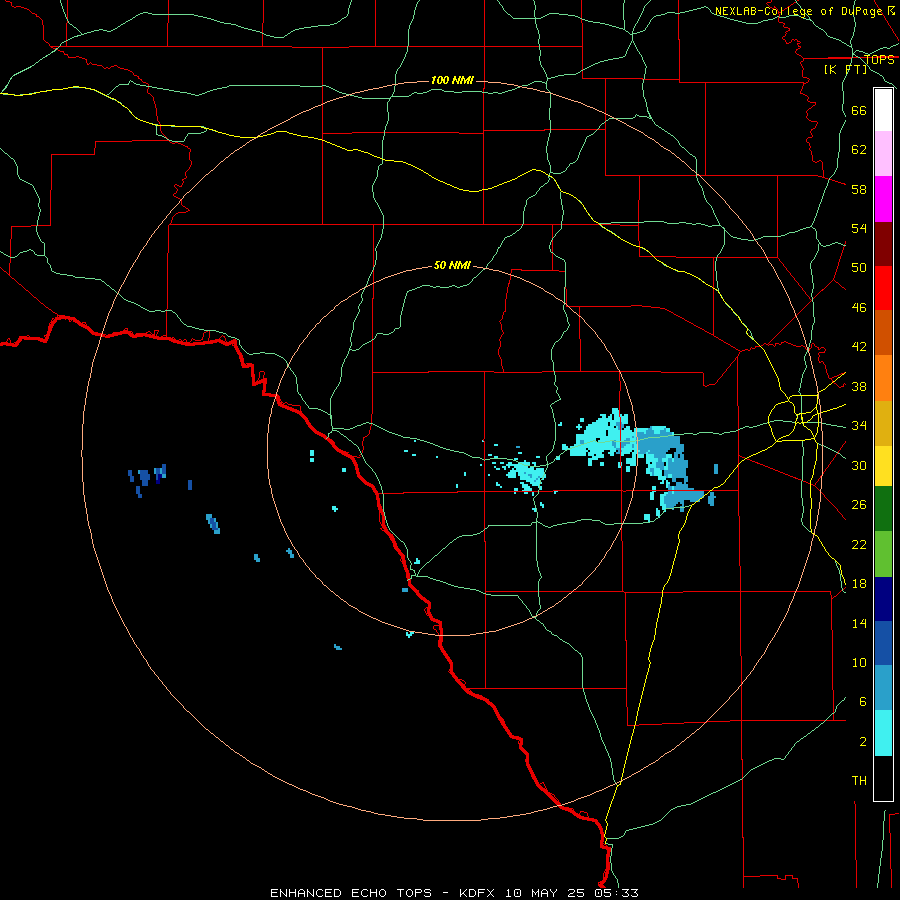Select the white legend swatch

click(883, 110)
